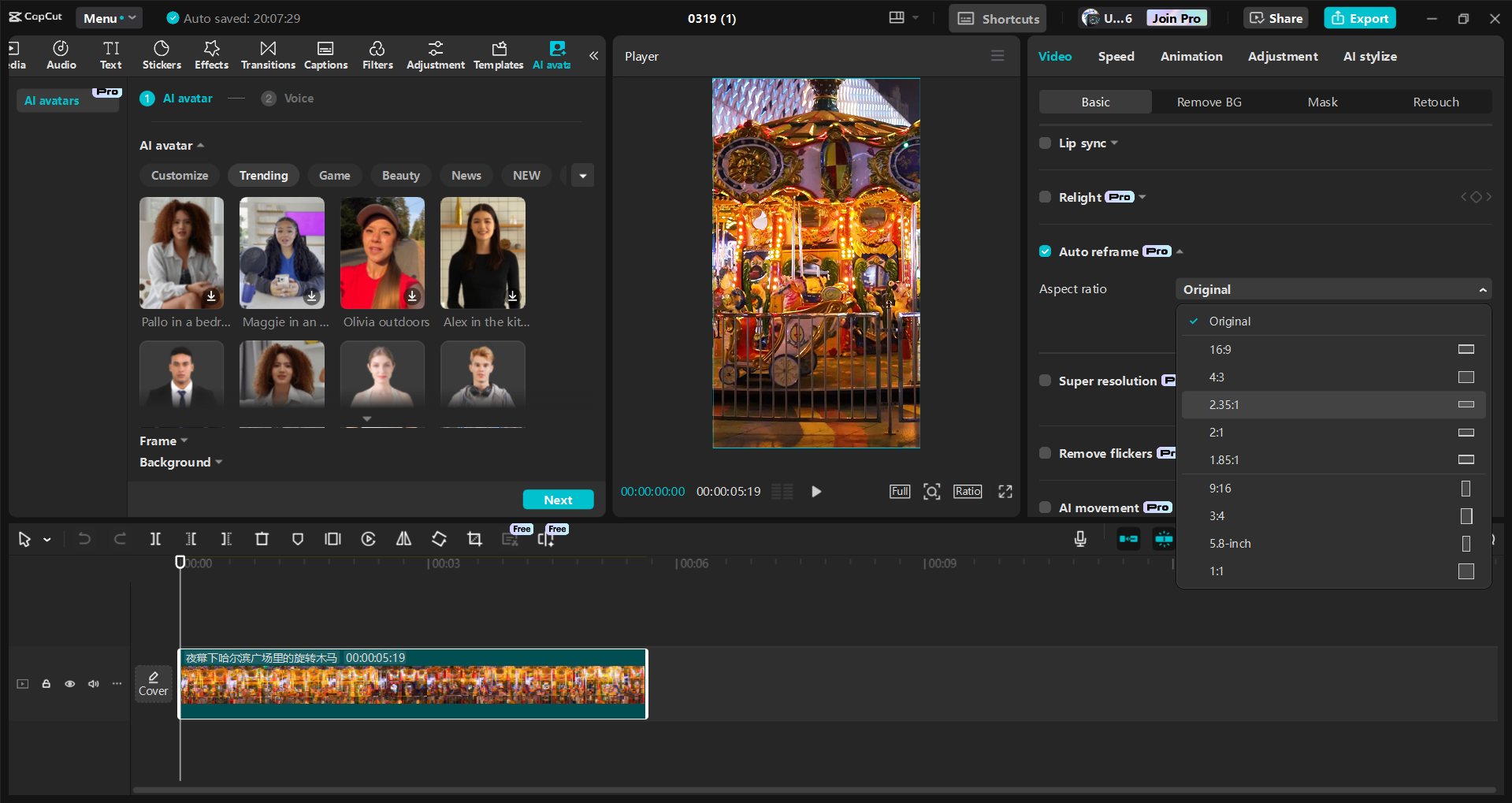Select the Crop tool above the timeline
Image resolution: width=1512 pixels, height=803 pixels.
click(x=474, y=539)
